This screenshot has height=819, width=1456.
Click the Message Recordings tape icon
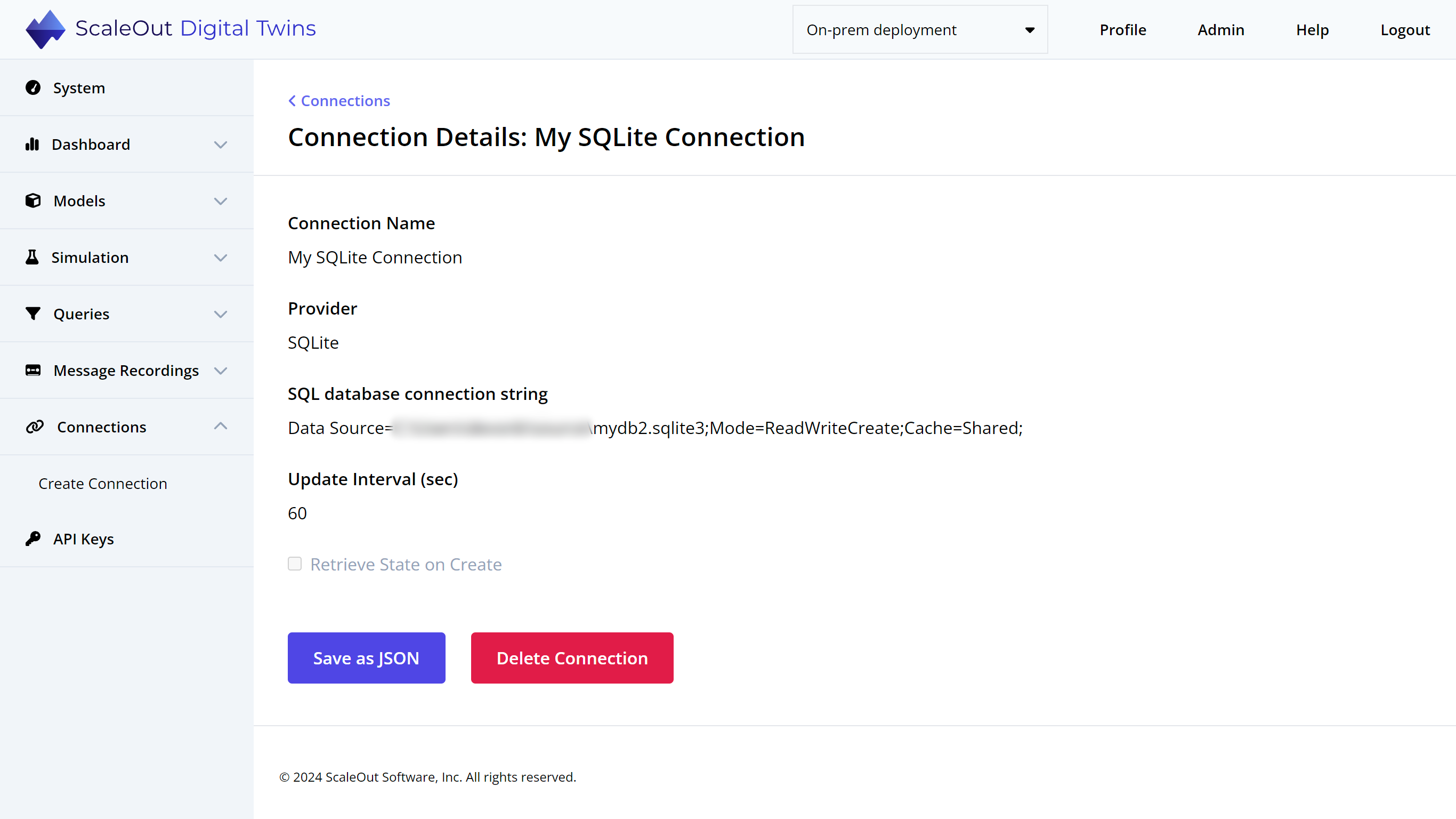[x=33, y=371]
